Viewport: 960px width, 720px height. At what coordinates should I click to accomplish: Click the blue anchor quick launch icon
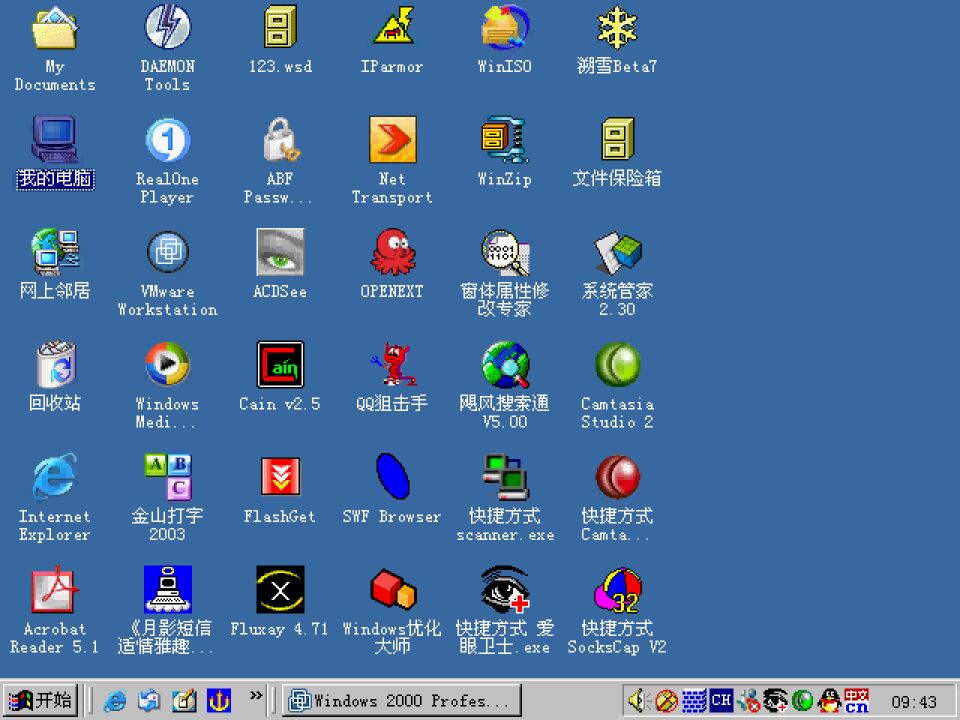pyautogui.click(x=219, y=701)
